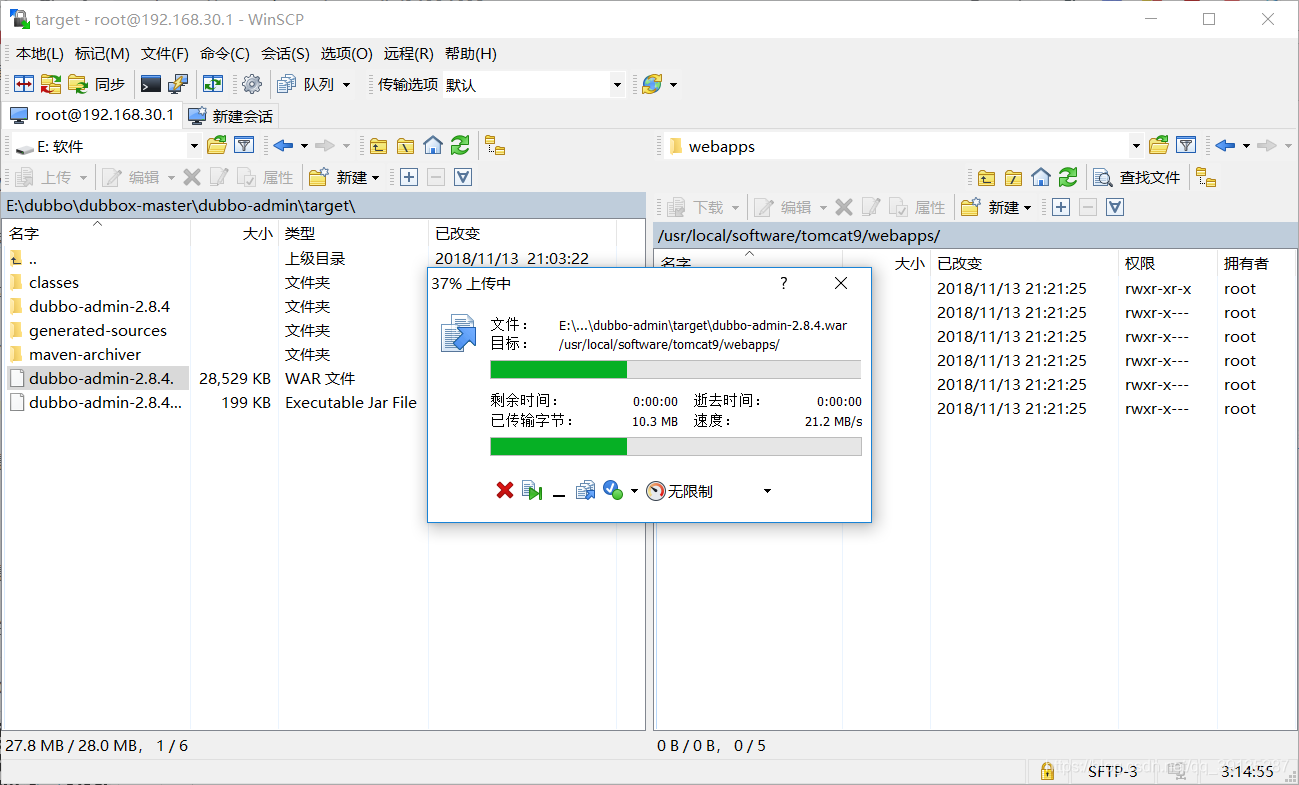Toggle the remote directory tree icon
Screen dimensions: 1299x785
(x=1207, y=177)
